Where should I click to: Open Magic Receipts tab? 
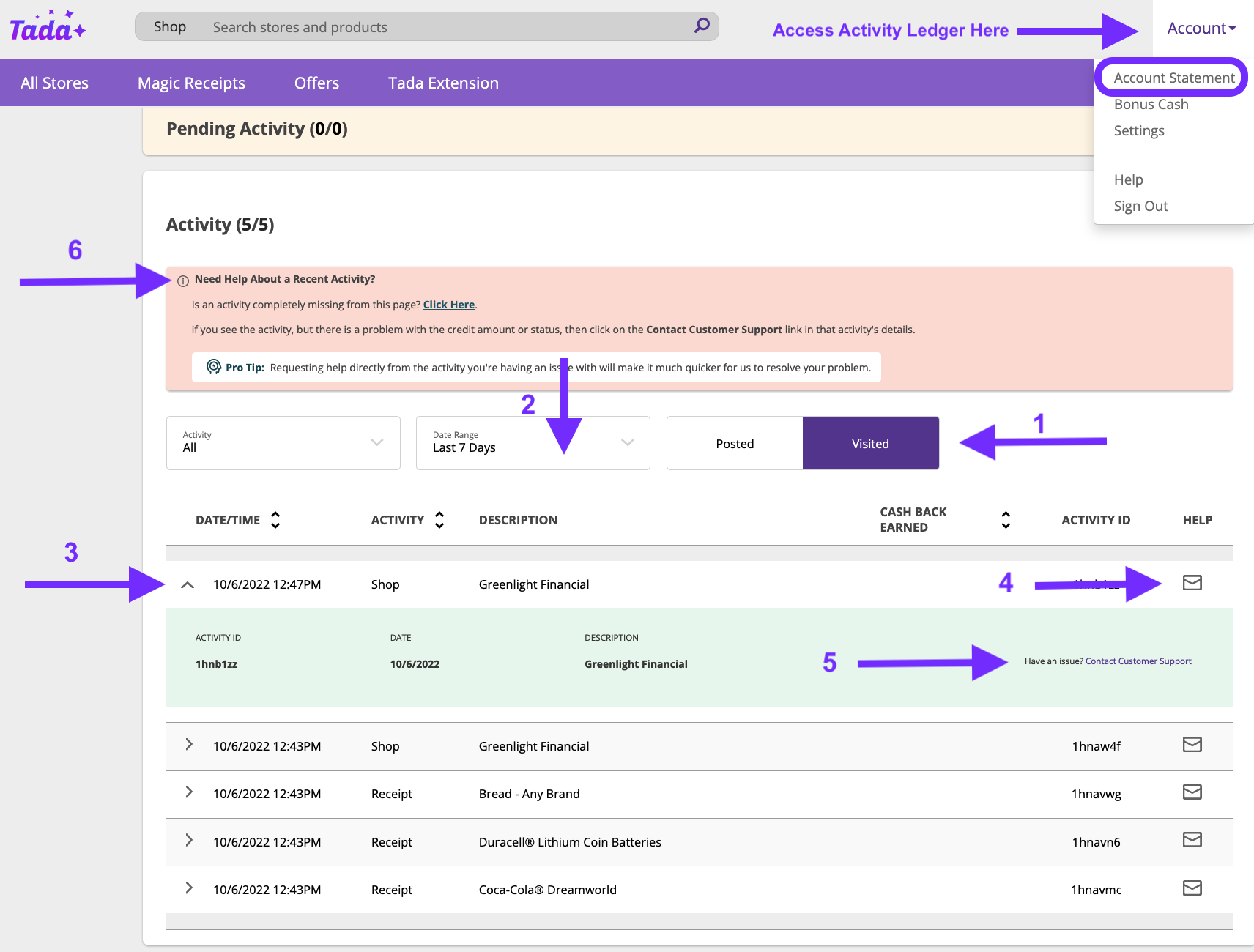point(191,83)
